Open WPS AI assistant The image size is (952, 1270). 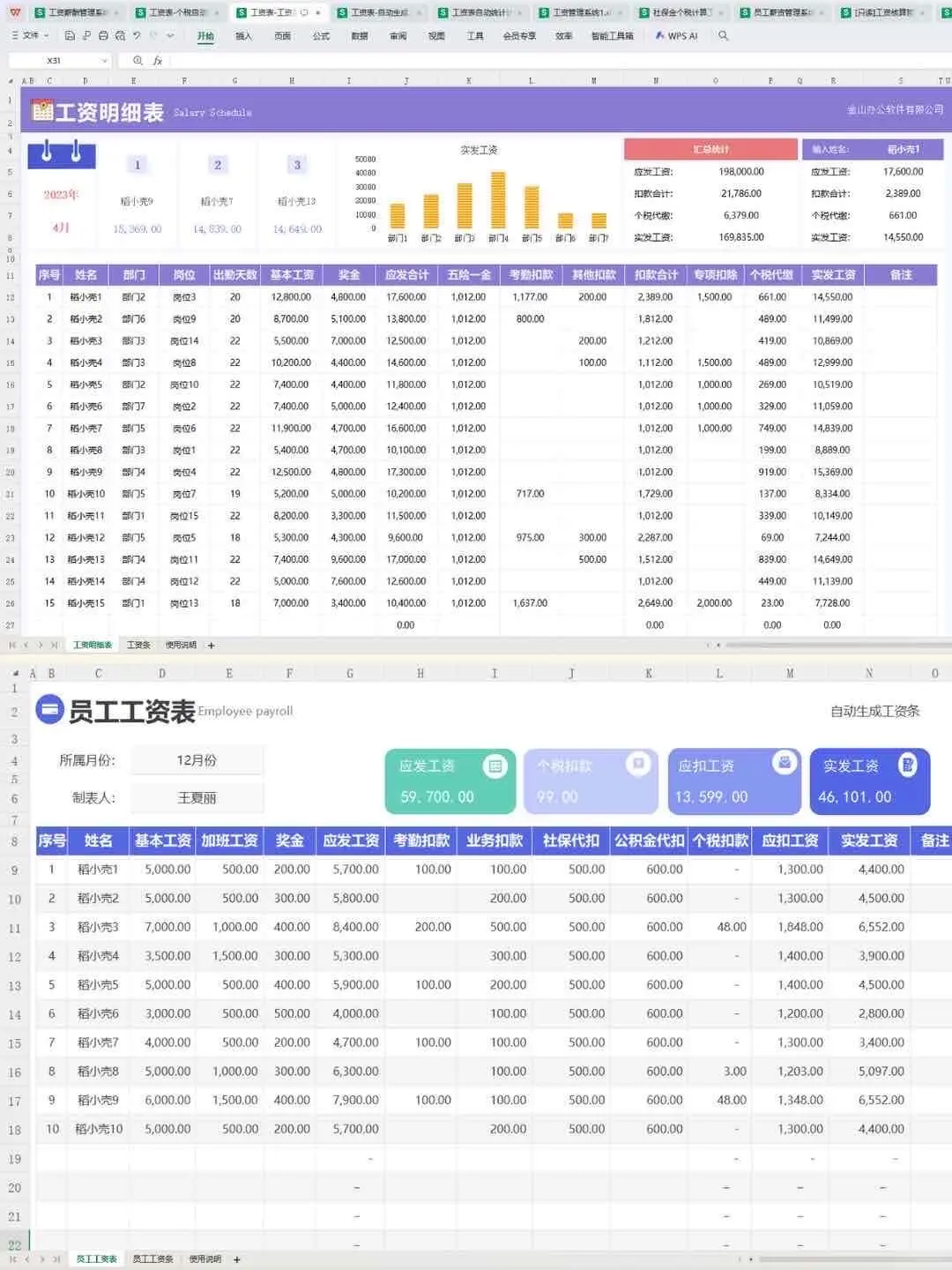[x=677, y=36]
